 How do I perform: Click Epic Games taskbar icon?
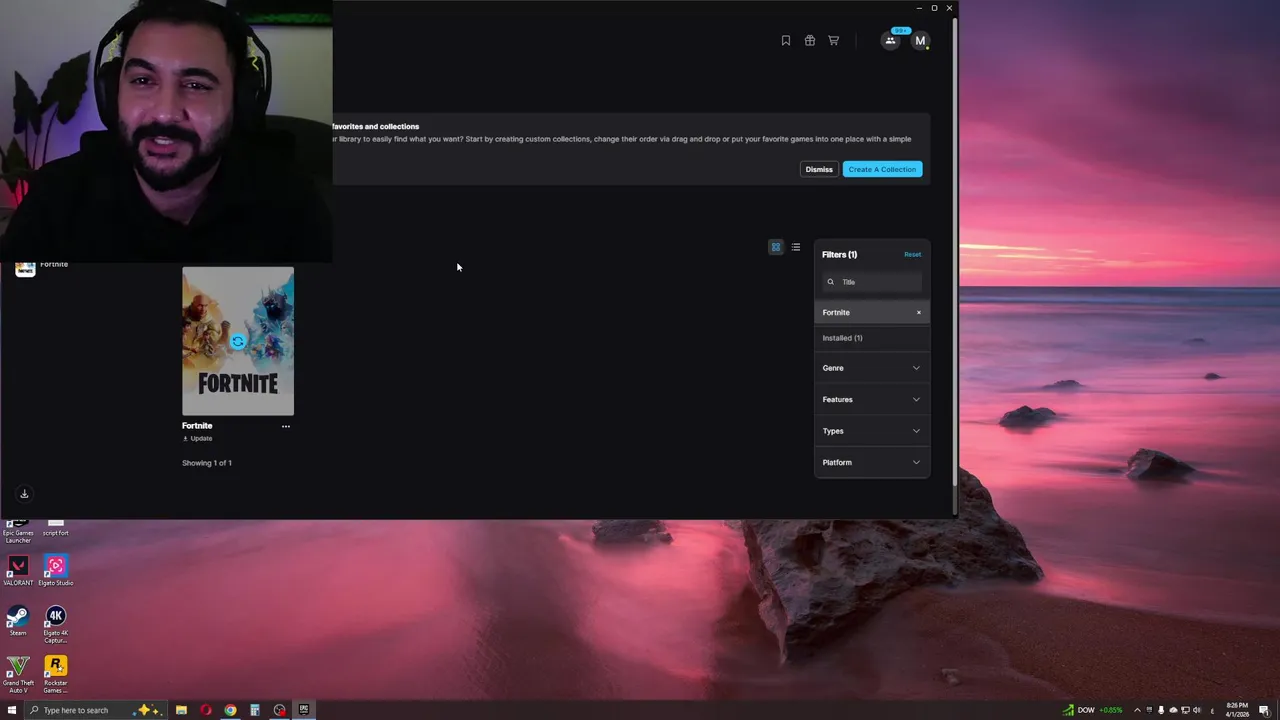pos(304,710)
